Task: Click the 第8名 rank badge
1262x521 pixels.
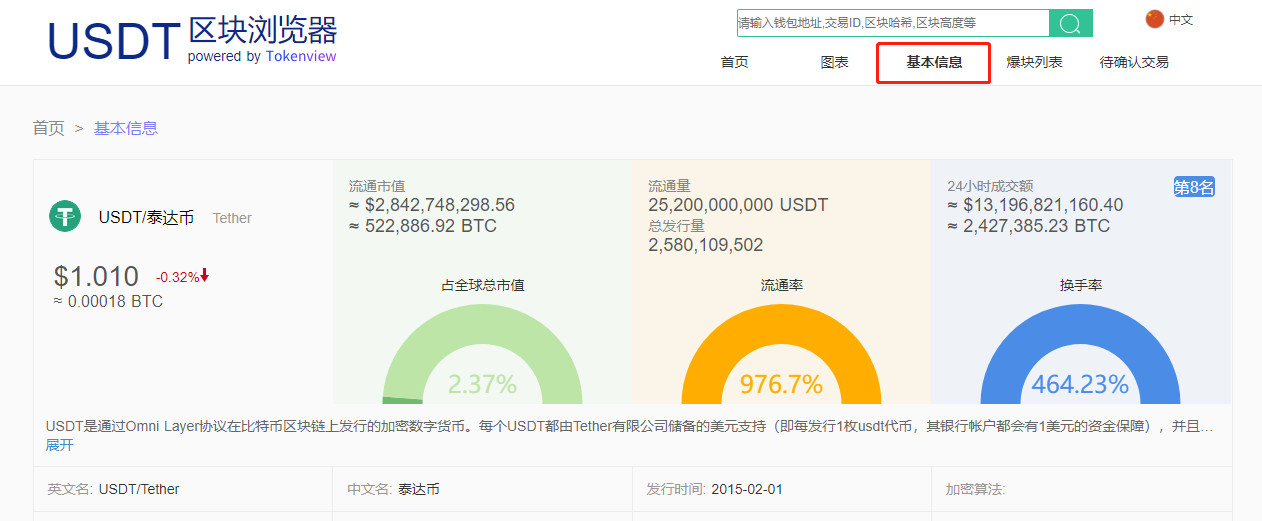Action: 1194,187
